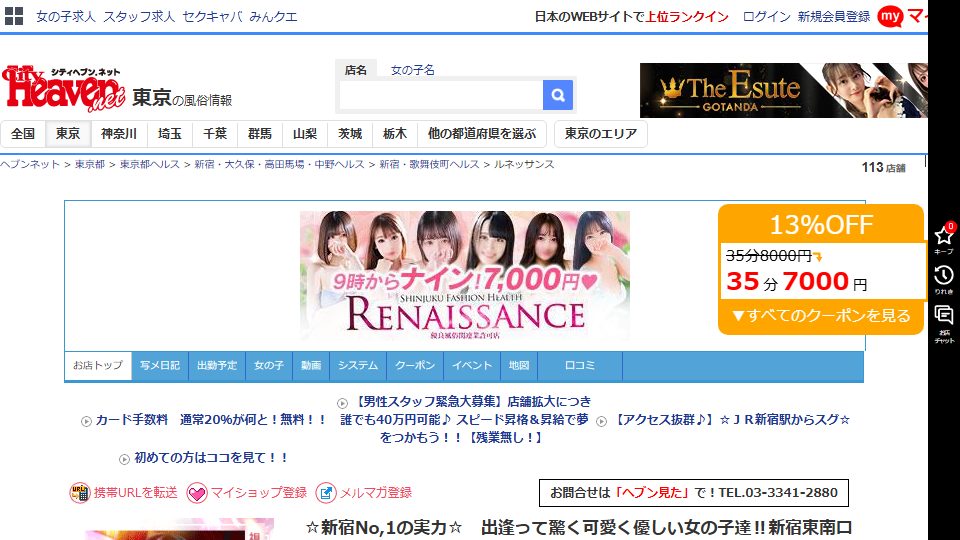Click the Renaissance shop banner image
The width and height of the screenshot is (960, 540).
pyautogui.click(x=465, y=276)
